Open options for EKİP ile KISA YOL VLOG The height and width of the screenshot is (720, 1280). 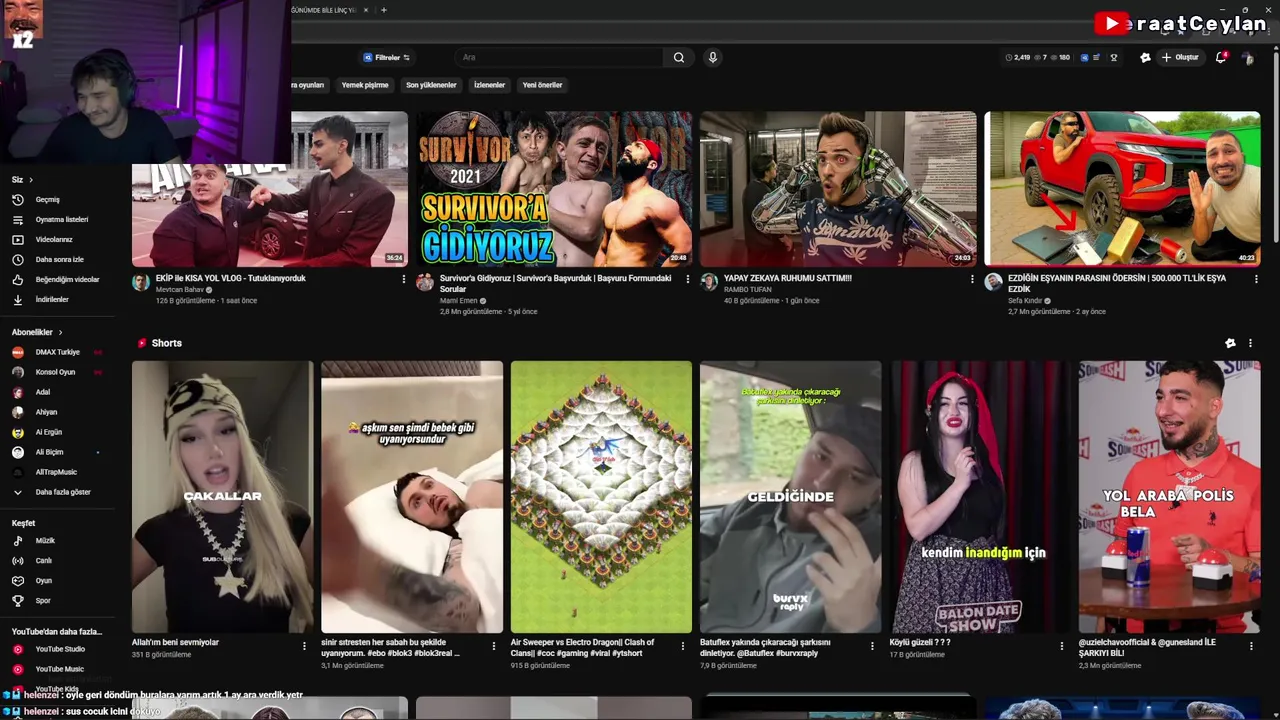tap(404, 279)
